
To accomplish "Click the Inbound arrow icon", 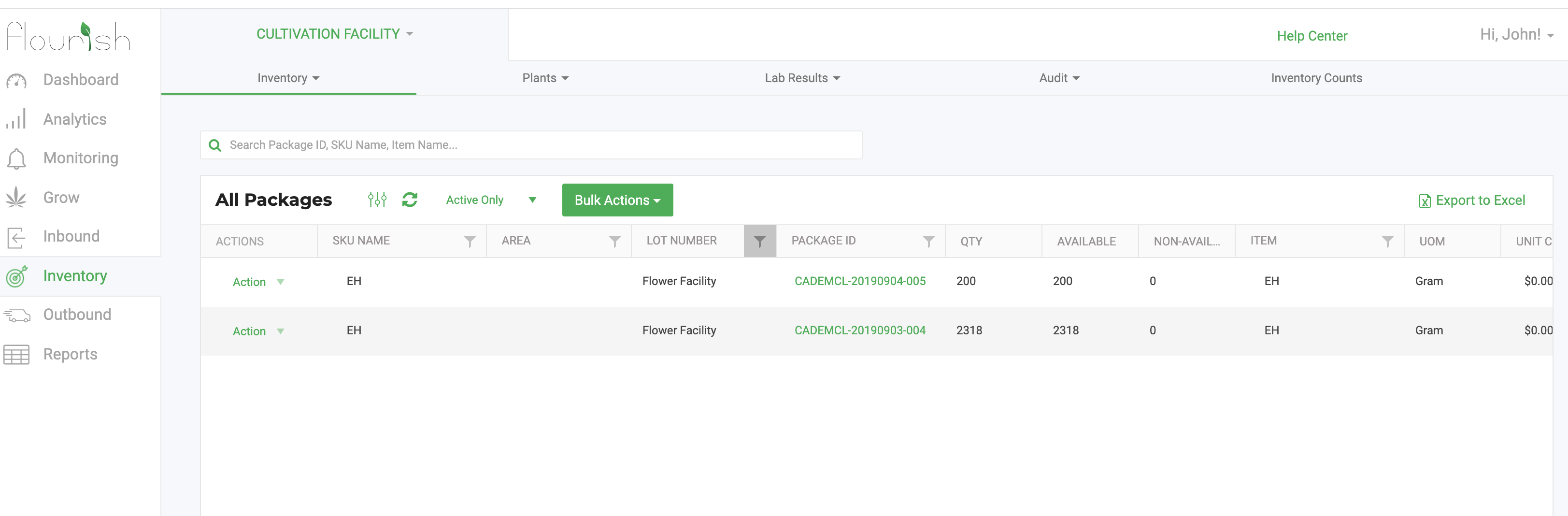I will tap(16, 237).
